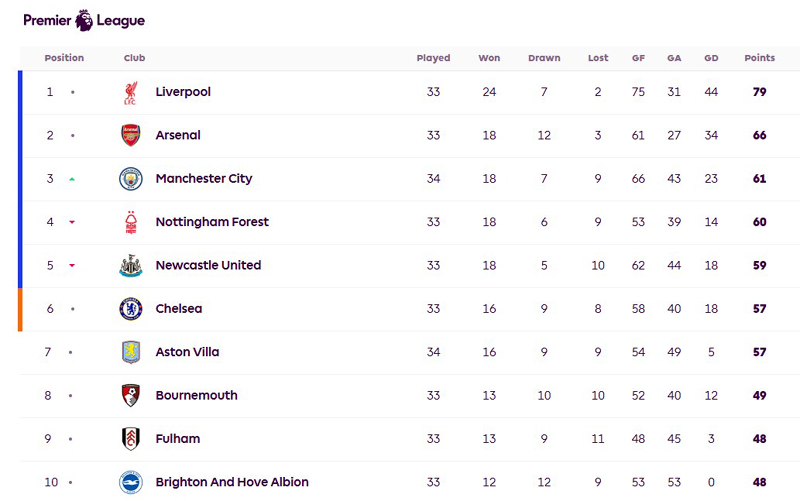This screenshot has height=501, width=800.
Task: Click the Fulham club crest
Action: [131, 439]
